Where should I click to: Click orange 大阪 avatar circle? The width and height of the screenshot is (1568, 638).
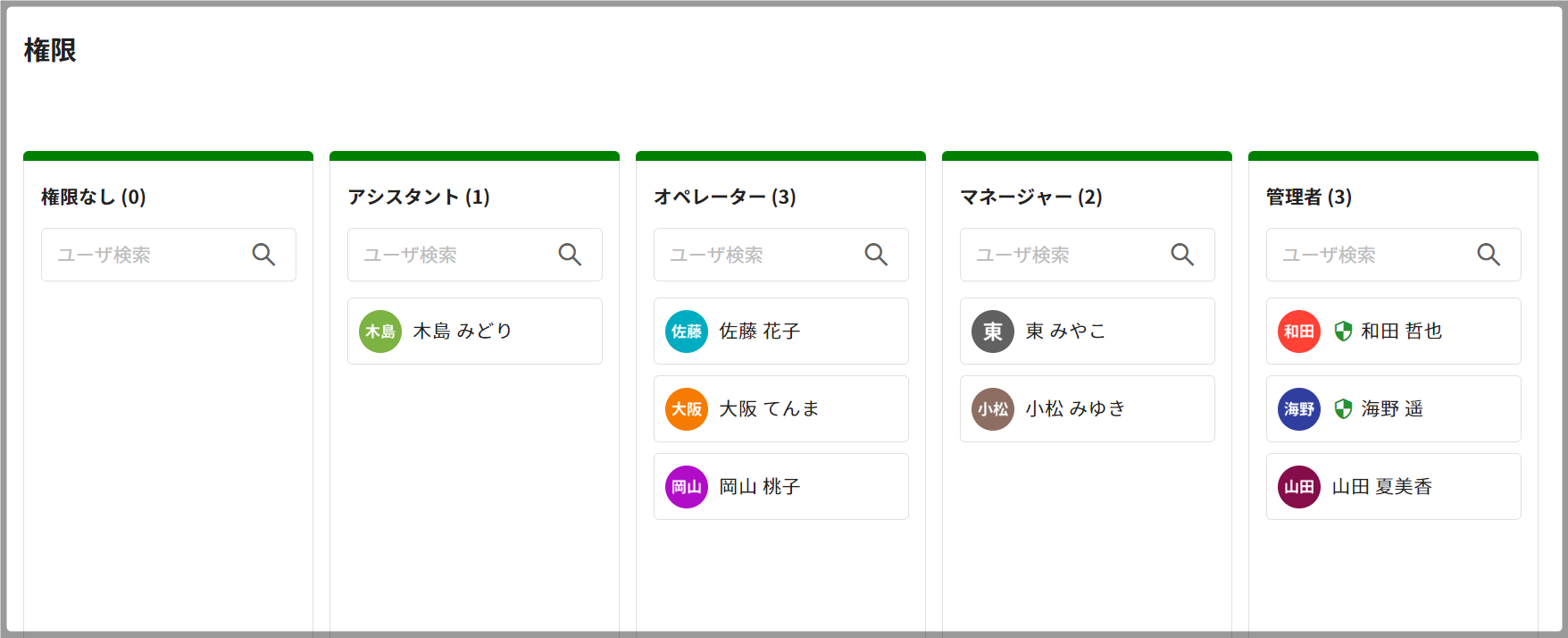687,409
